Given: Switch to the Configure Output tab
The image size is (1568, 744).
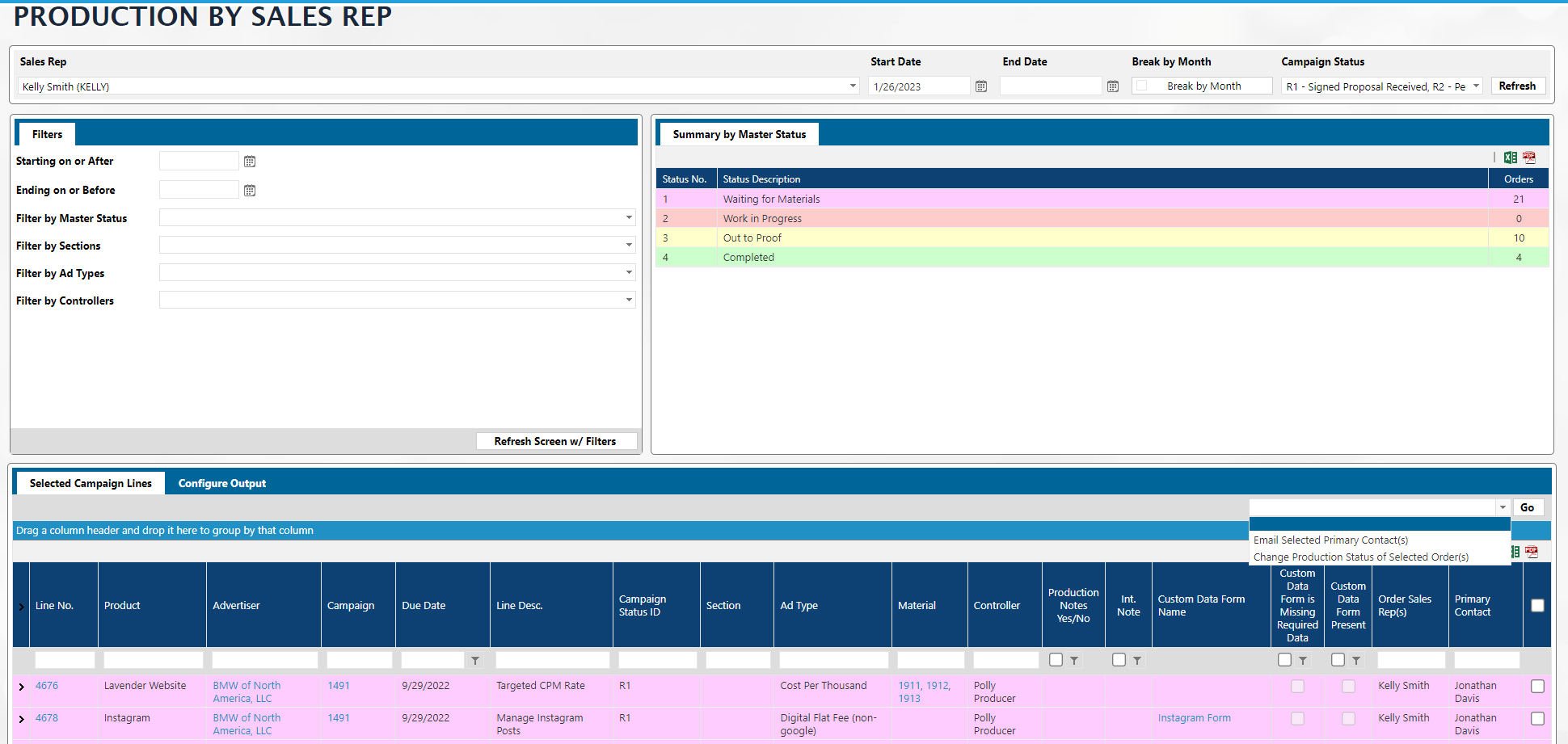Looking at the screenshot, I should 222,483.
